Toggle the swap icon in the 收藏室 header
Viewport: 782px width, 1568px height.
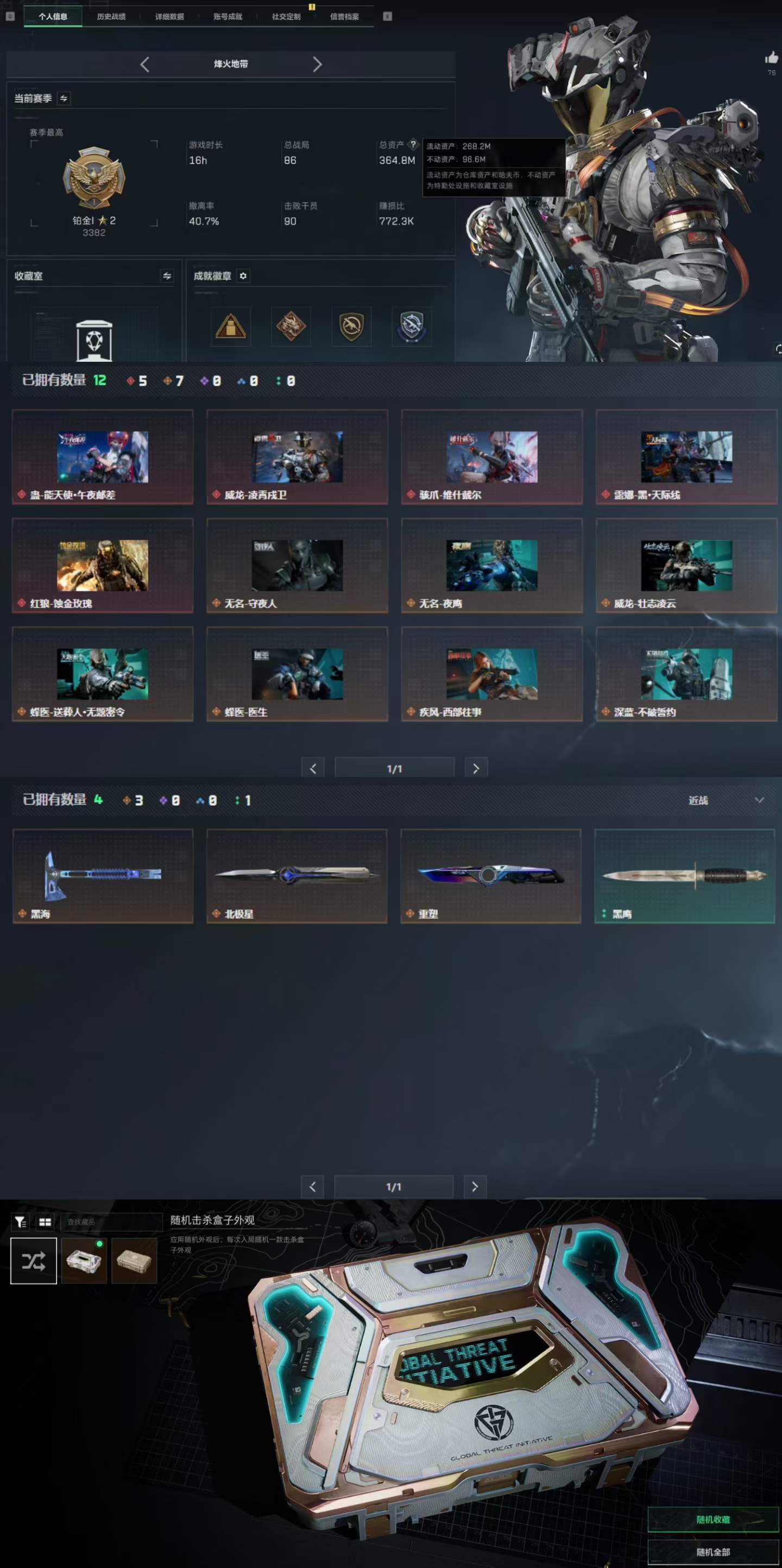(167, 277)
